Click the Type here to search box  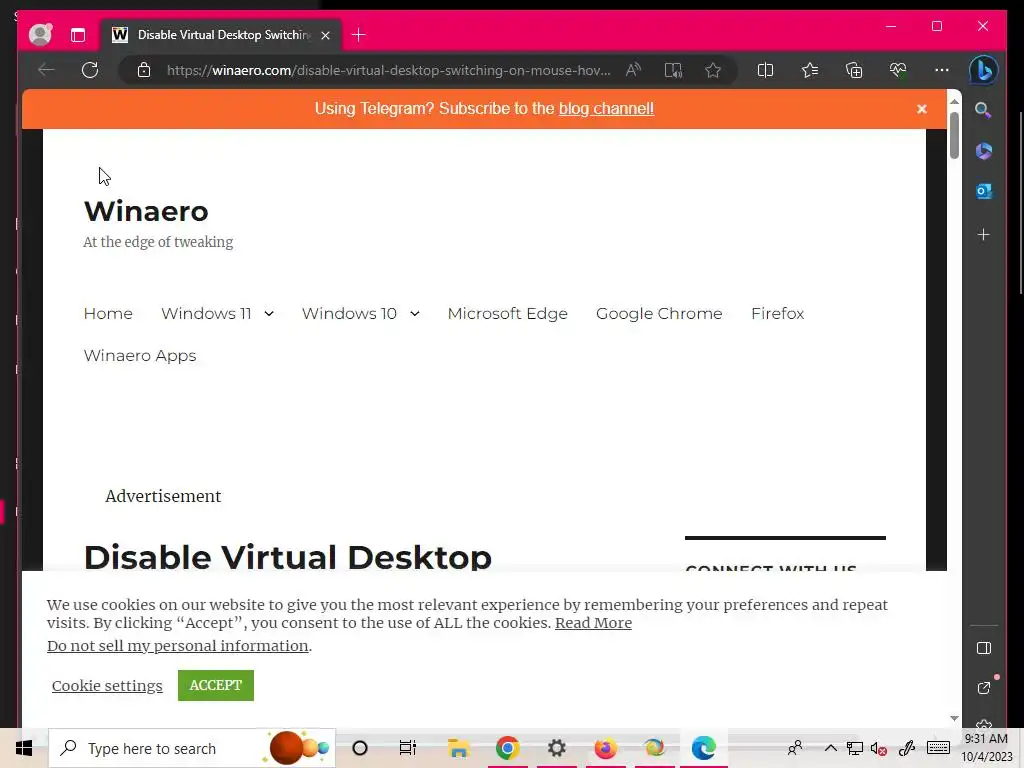[x=192, y=748]
